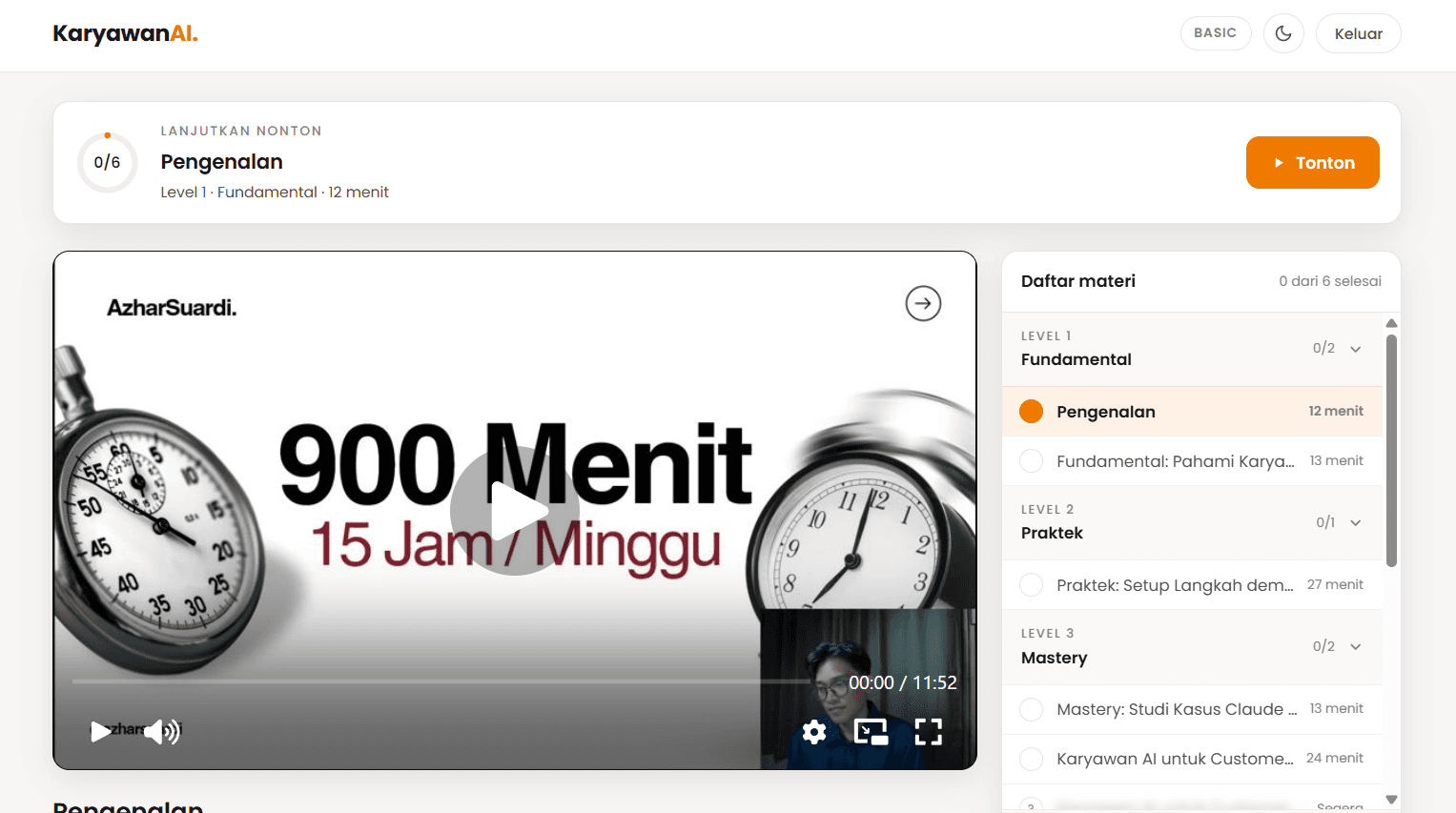Seek along the video progress bar
1456x813 pixels.
coord(441,681)
